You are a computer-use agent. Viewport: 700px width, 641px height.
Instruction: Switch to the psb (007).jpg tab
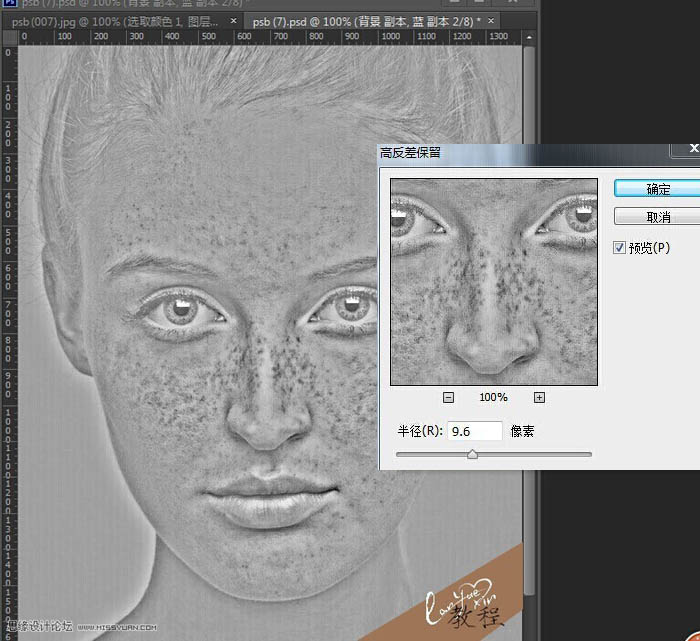[115, 21]
